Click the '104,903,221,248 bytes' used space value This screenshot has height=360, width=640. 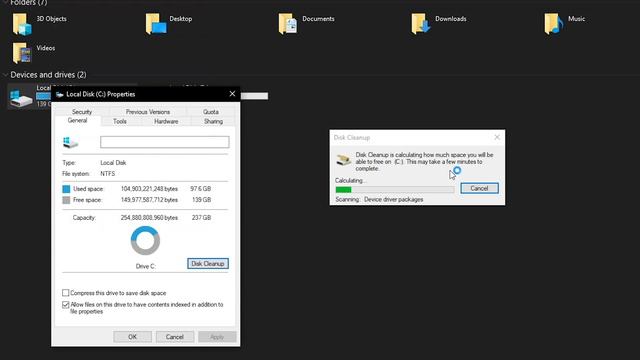coord(149,189)
